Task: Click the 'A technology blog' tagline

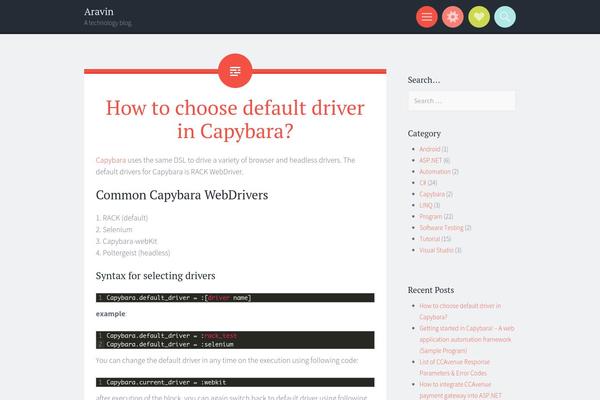Action: [108, 23]
